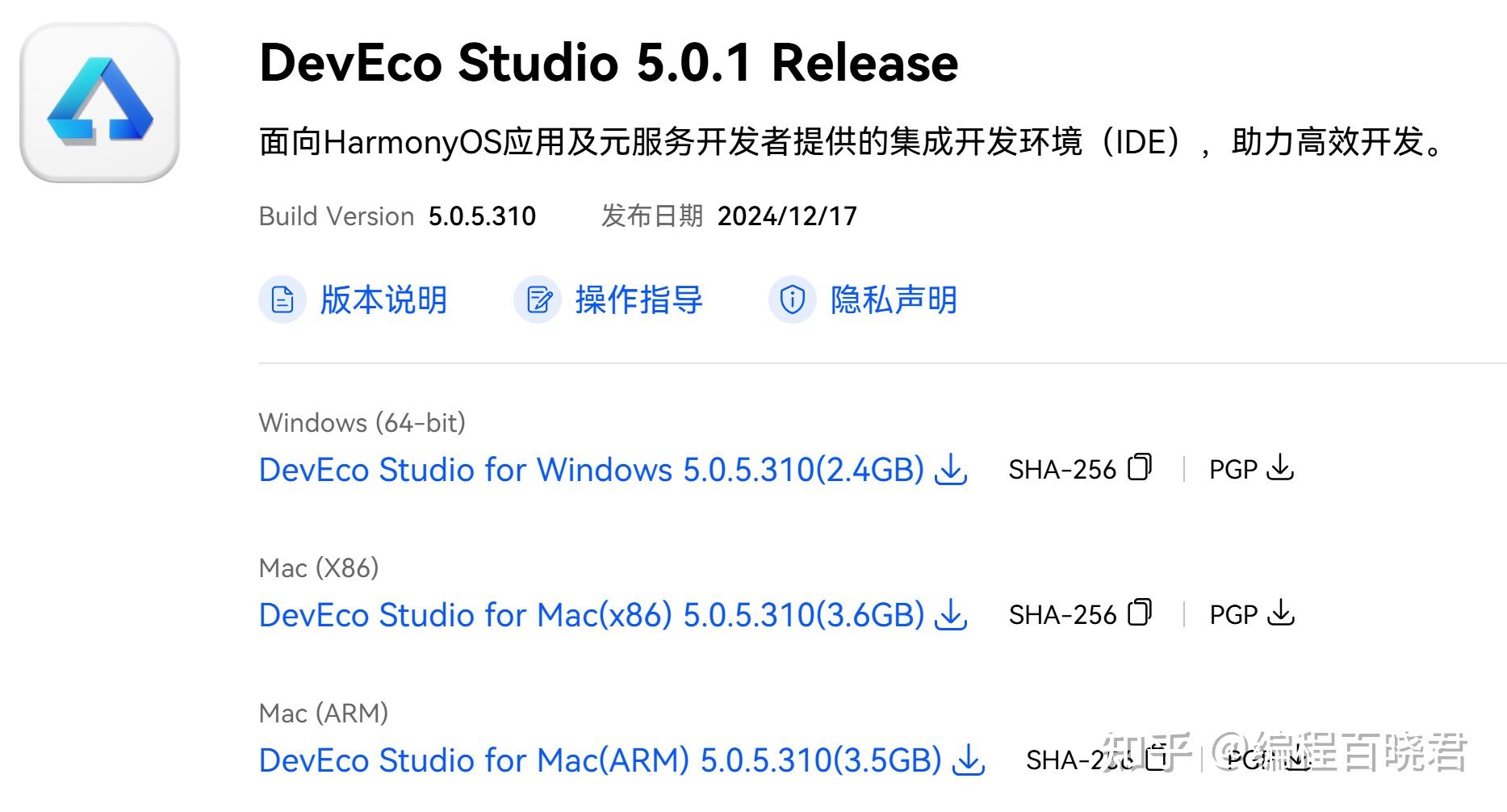This screenshot has height=812, width=1507.
Task: Copy the Mac (X86) SHA-256 hash with the copy icon
Action: point(1140,613)
